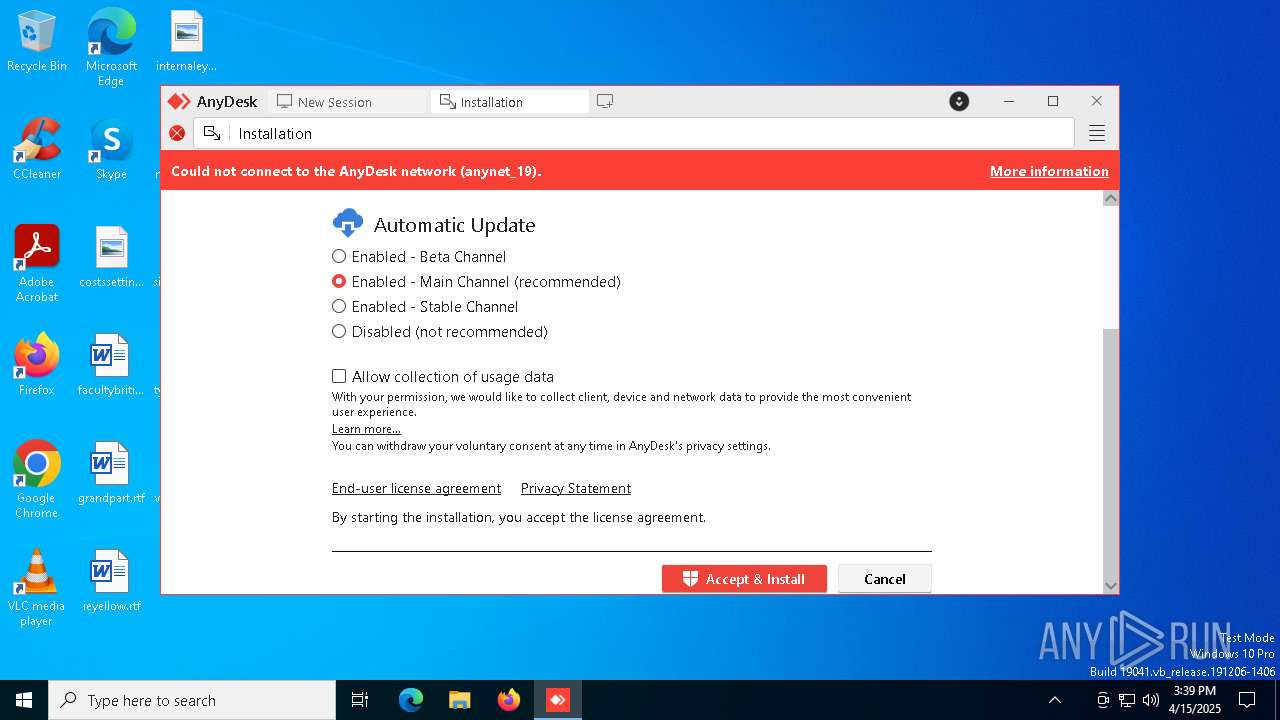Open the Windows Start menu

click(x=24, y=700)
